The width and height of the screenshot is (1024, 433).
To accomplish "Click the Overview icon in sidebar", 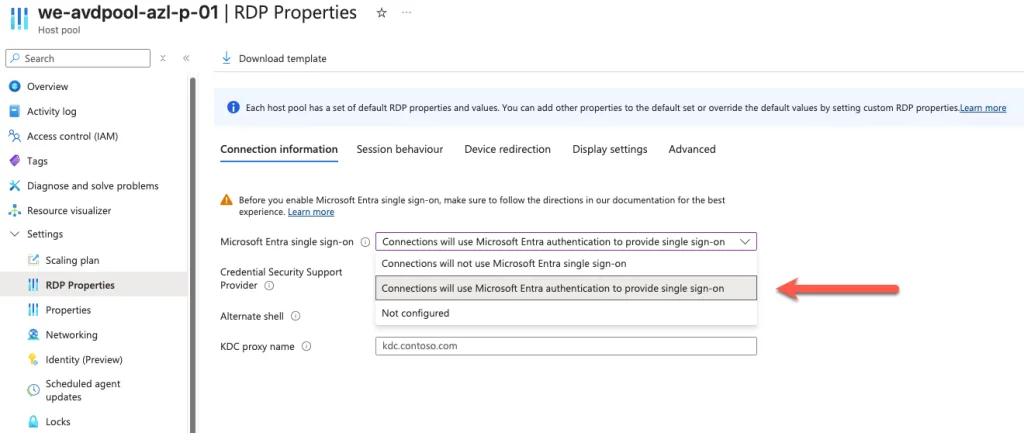I will [x=14, y=86].
